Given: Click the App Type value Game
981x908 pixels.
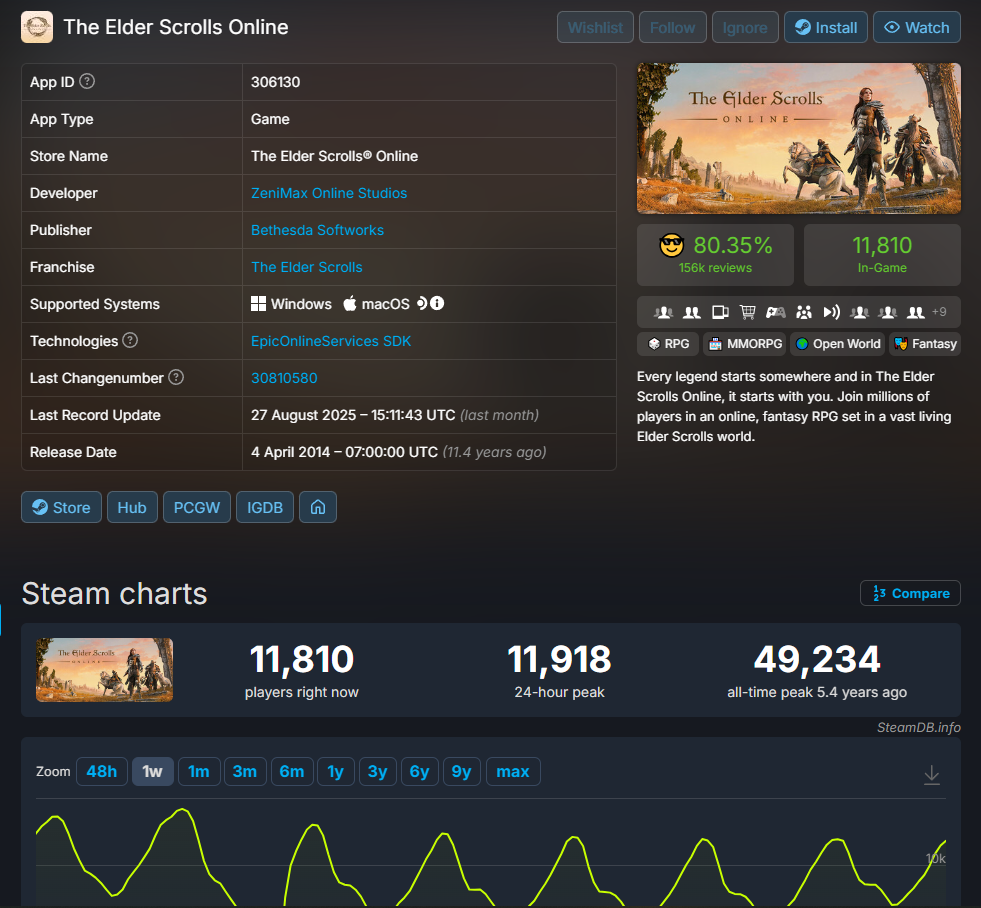Looking at the screenshot, I should (x=270, y=119).
